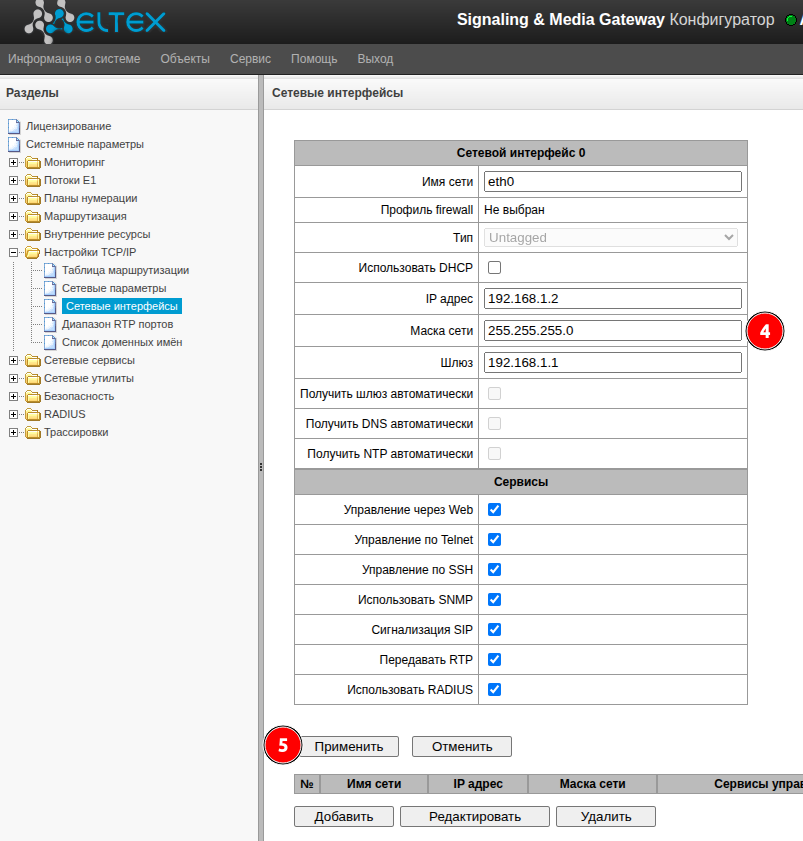Click the Licensing (Лицензирование) document icon
Image resolution: width=803 pixels, height=841 pixels.
pyautogui.click(x=14, y=126)
